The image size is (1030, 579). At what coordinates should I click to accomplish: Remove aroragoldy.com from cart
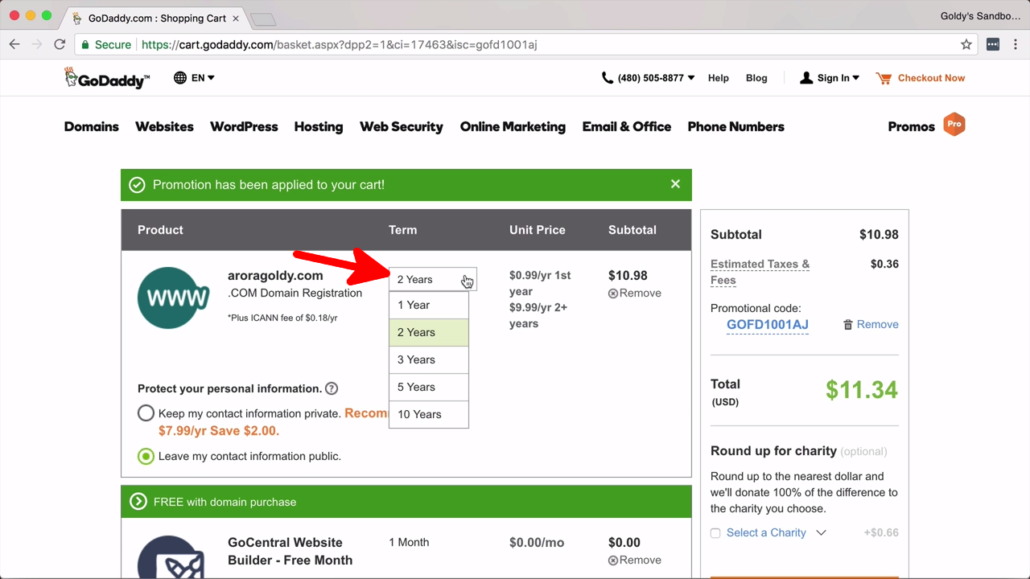(635, 293)
